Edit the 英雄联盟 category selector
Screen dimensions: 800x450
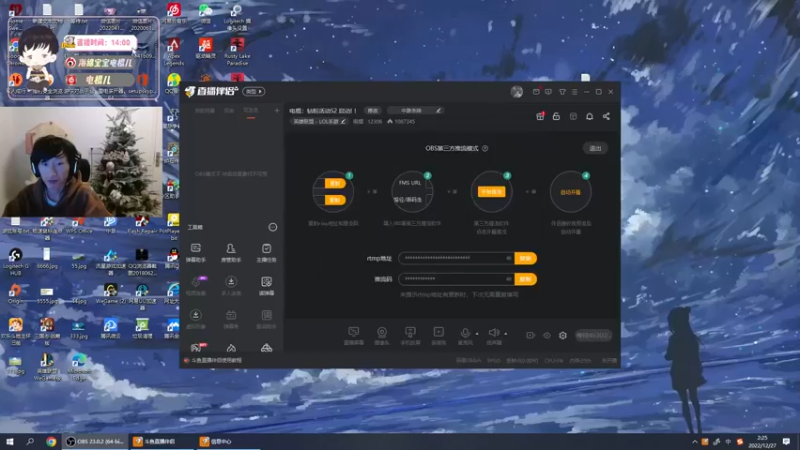click(319, 121)
